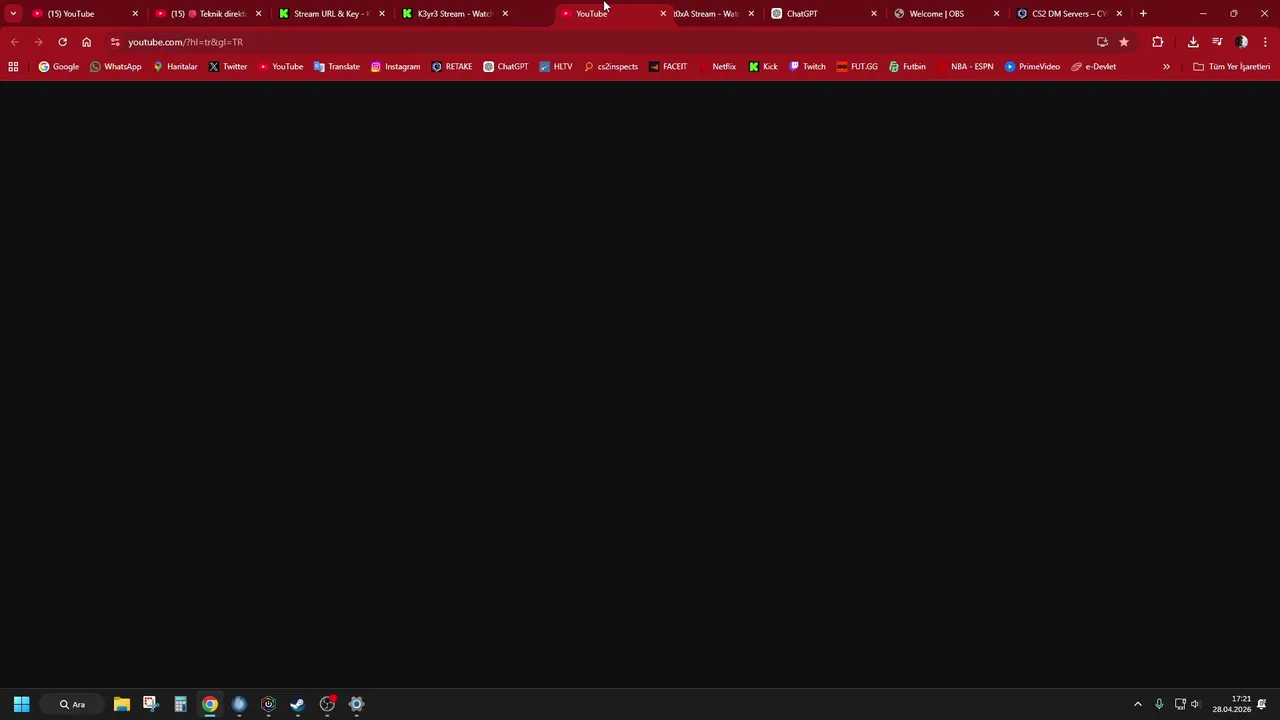
Task: View site information icon beside URL
Action: coord(115,42)
